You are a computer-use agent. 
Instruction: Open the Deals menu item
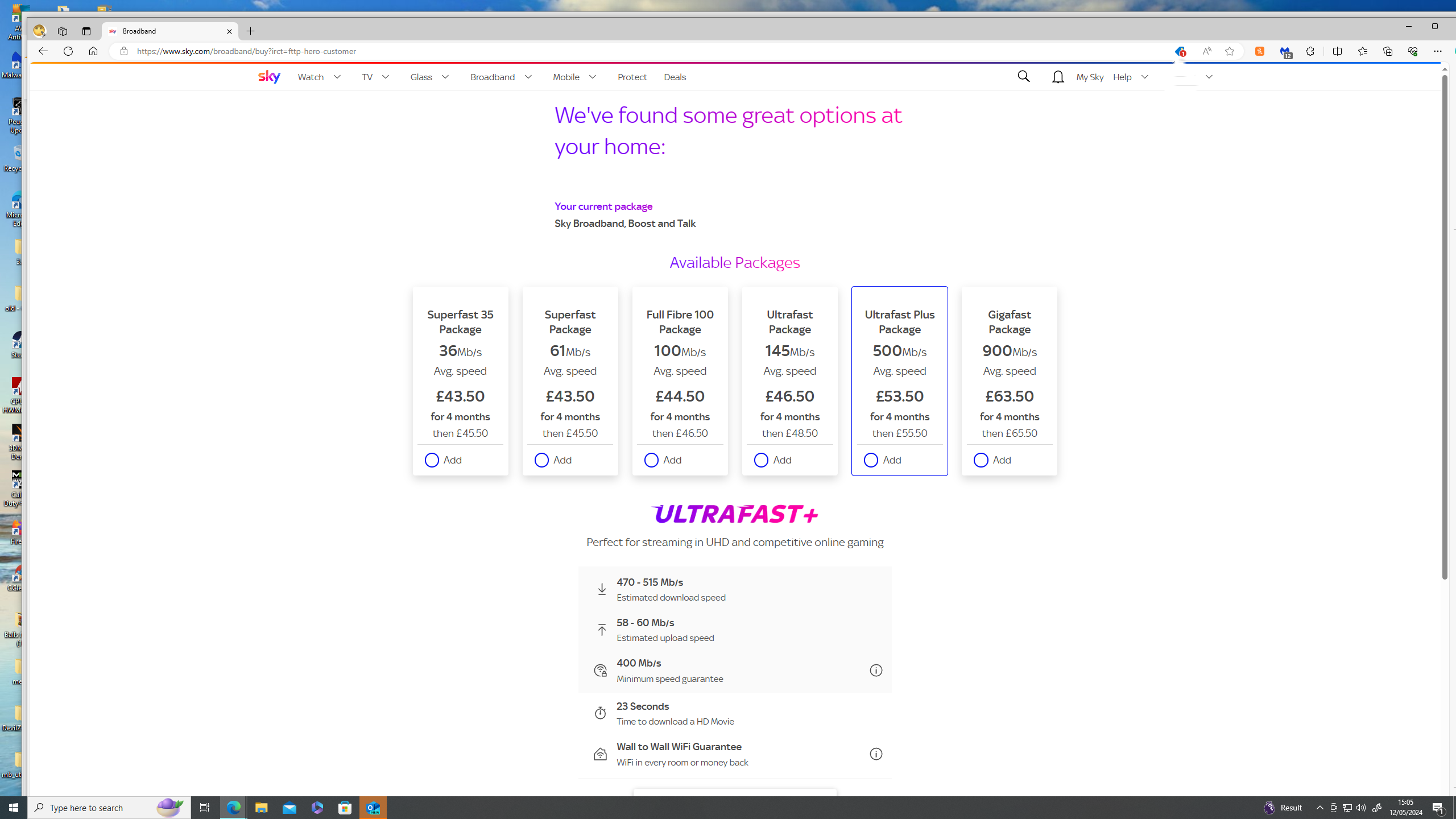pyautogui.click(x=675, y=77)
